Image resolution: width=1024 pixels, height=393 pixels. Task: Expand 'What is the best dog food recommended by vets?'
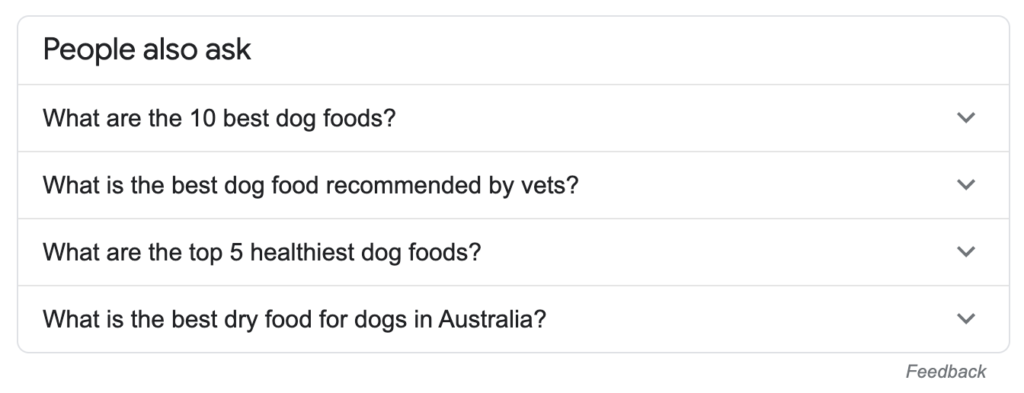click(513, 185)
